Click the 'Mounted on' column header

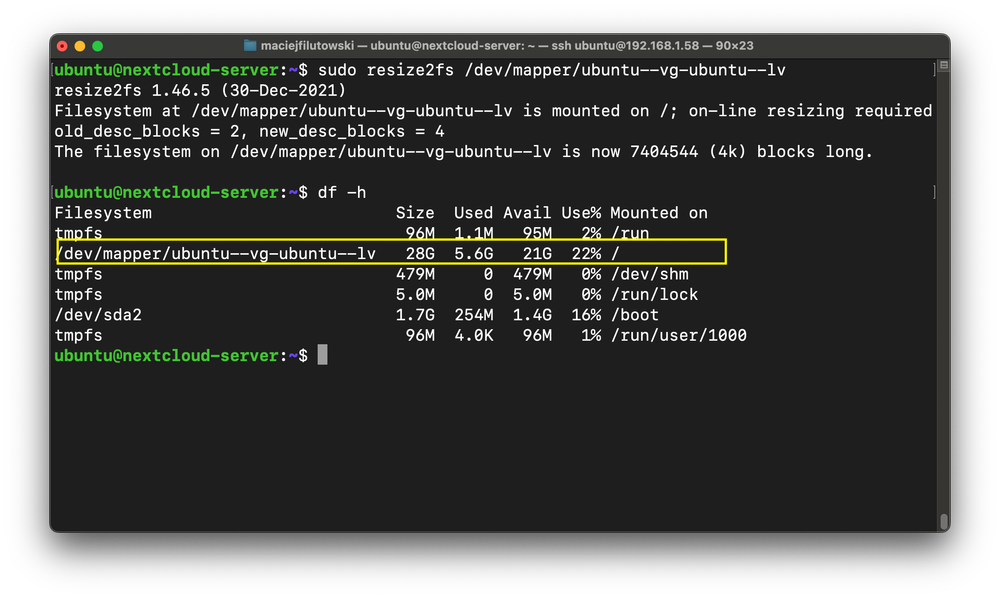(x=658, y=213)
